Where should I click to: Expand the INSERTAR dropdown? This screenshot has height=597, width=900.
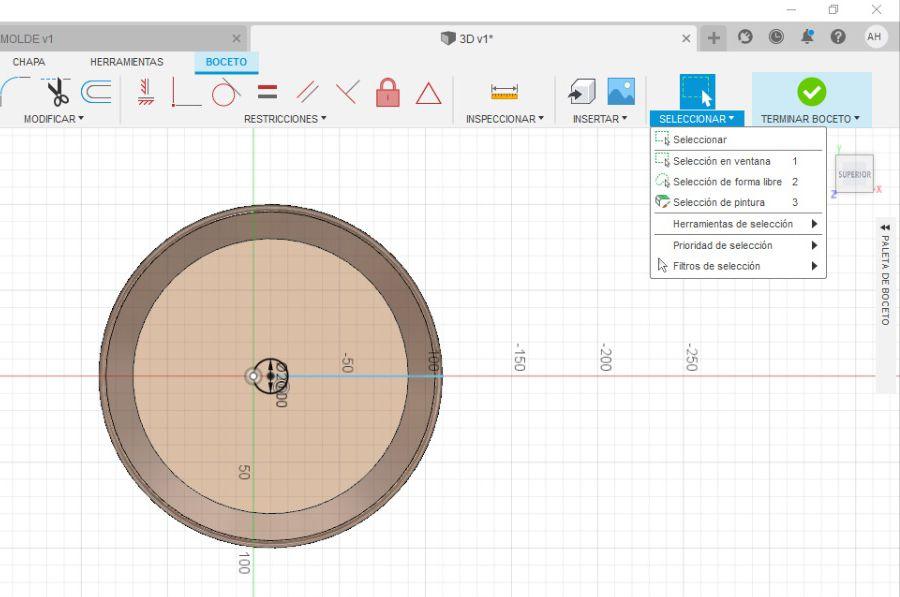point(600,119)
